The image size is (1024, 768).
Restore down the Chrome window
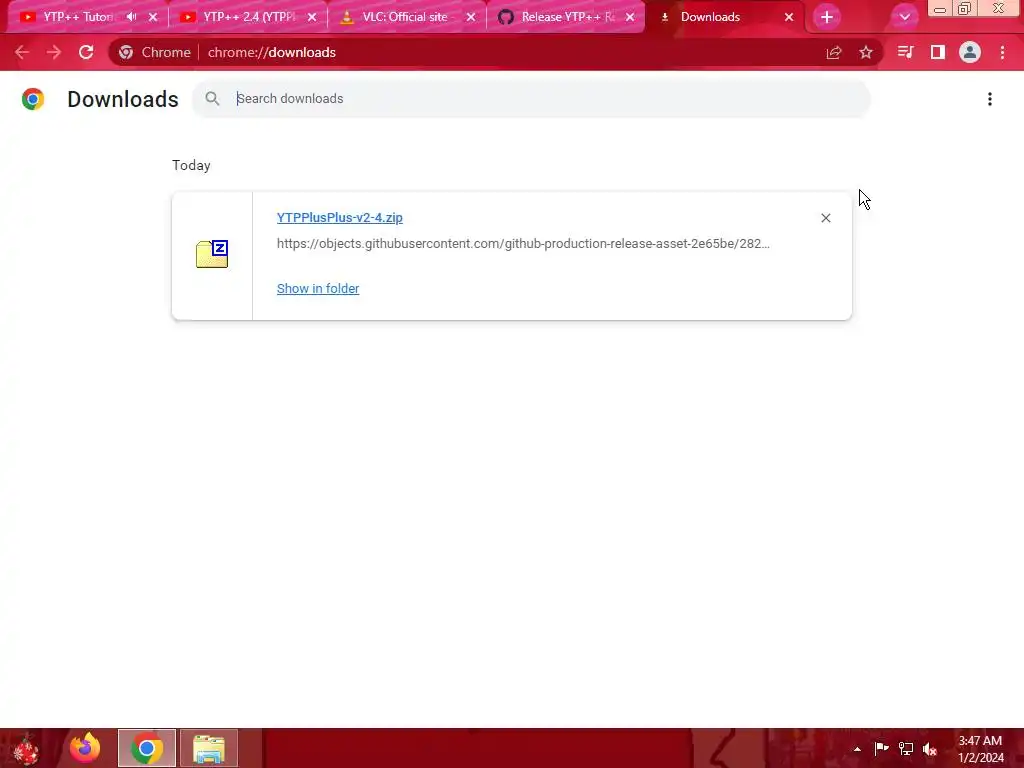[965, 8]
